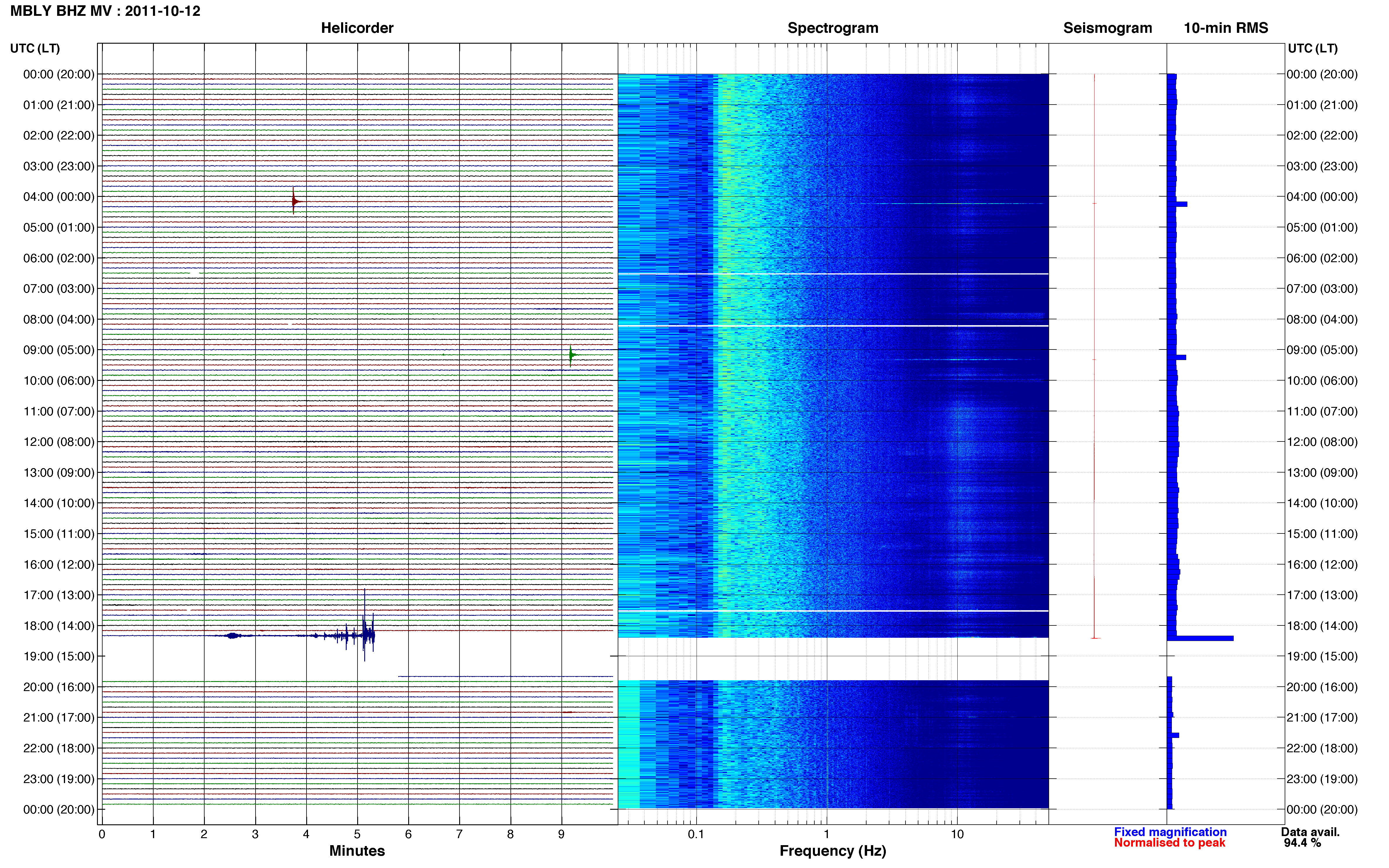1389x868 pixels.
Task: Select the 'Seismogram' panel heading
Action: pos(1107,28)
